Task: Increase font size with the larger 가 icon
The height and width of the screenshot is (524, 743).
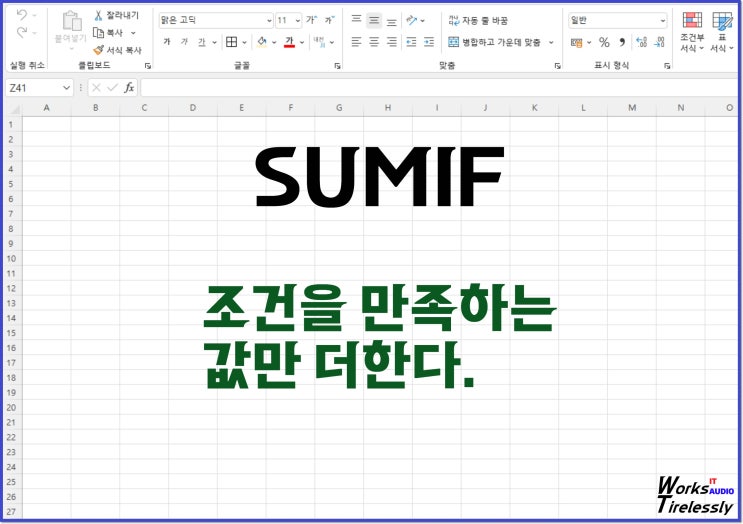Action: click(x=311, y=20)
